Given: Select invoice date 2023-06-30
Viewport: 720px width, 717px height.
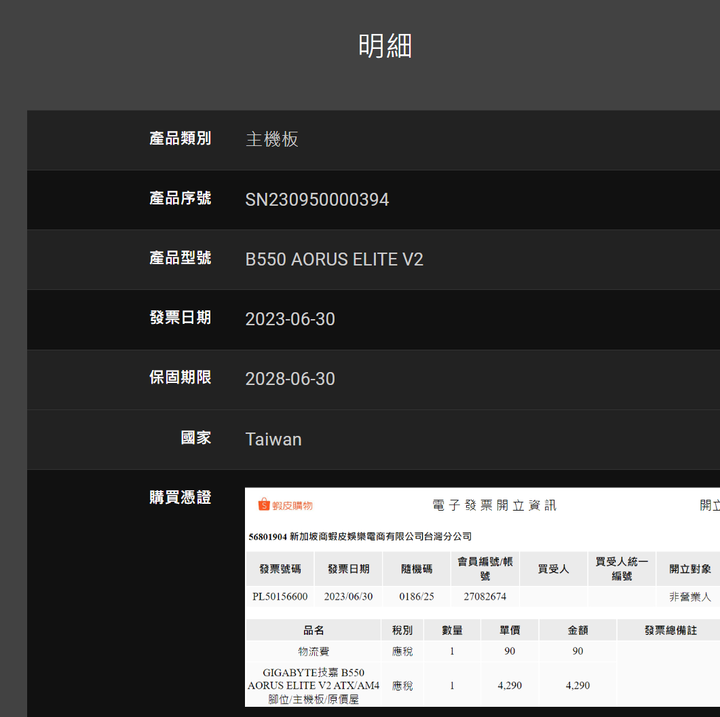Looking at the screenshot, I should [290, 319].
